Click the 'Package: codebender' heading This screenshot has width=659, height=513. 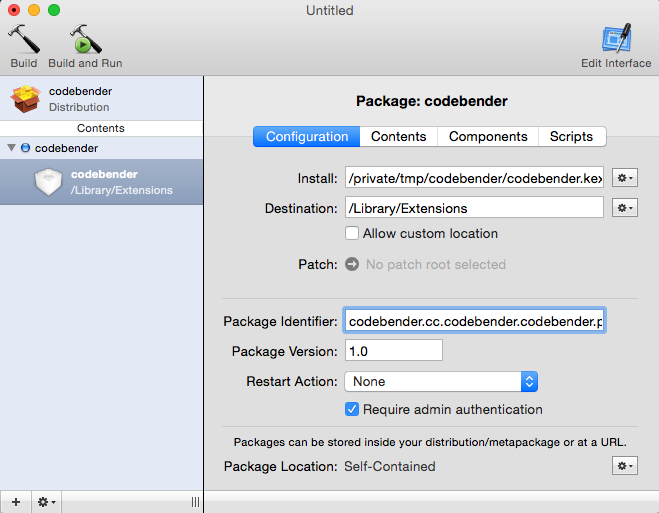432,101
